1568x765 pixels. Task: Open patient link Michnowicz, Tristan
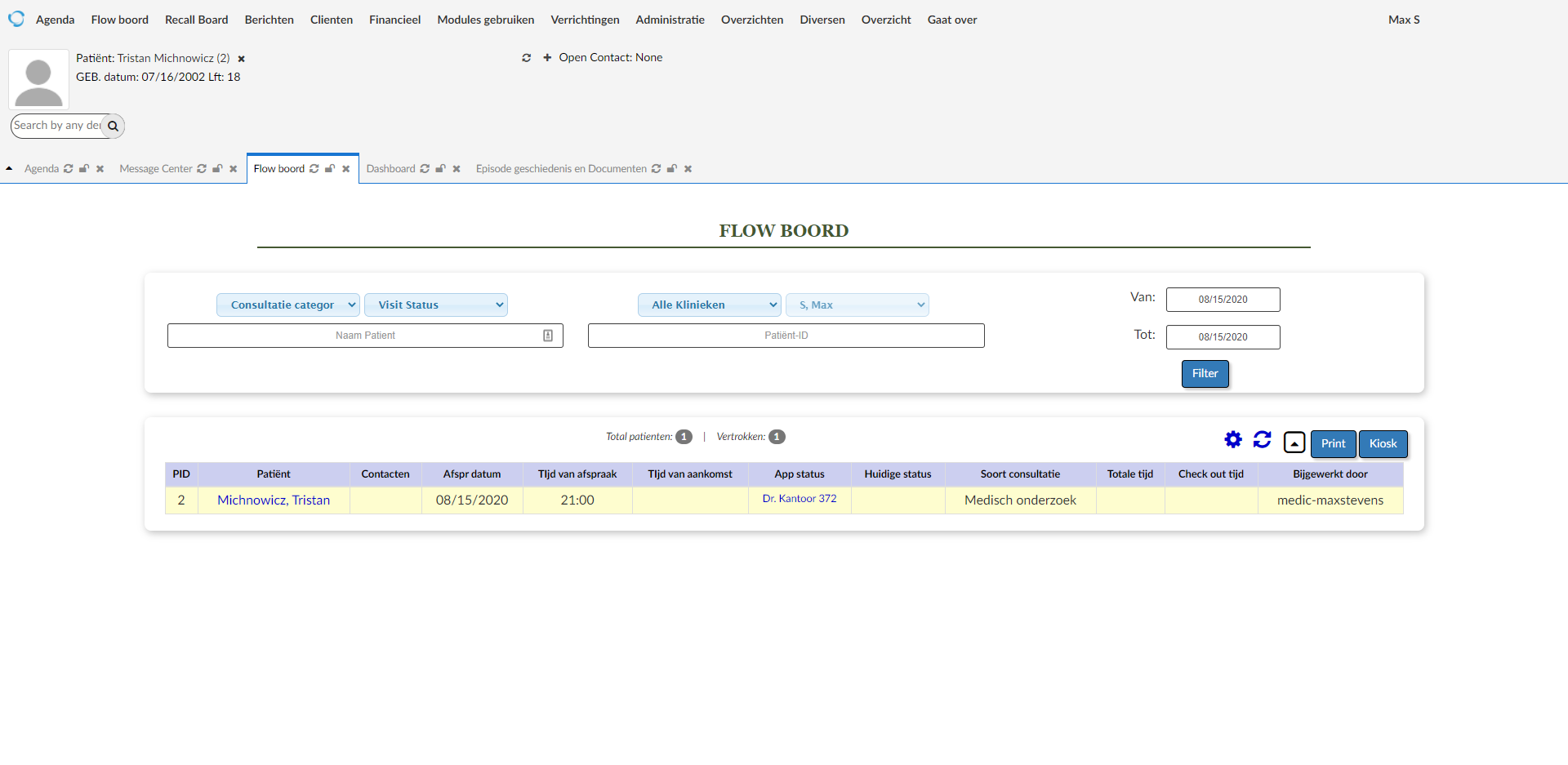(274, 500)
